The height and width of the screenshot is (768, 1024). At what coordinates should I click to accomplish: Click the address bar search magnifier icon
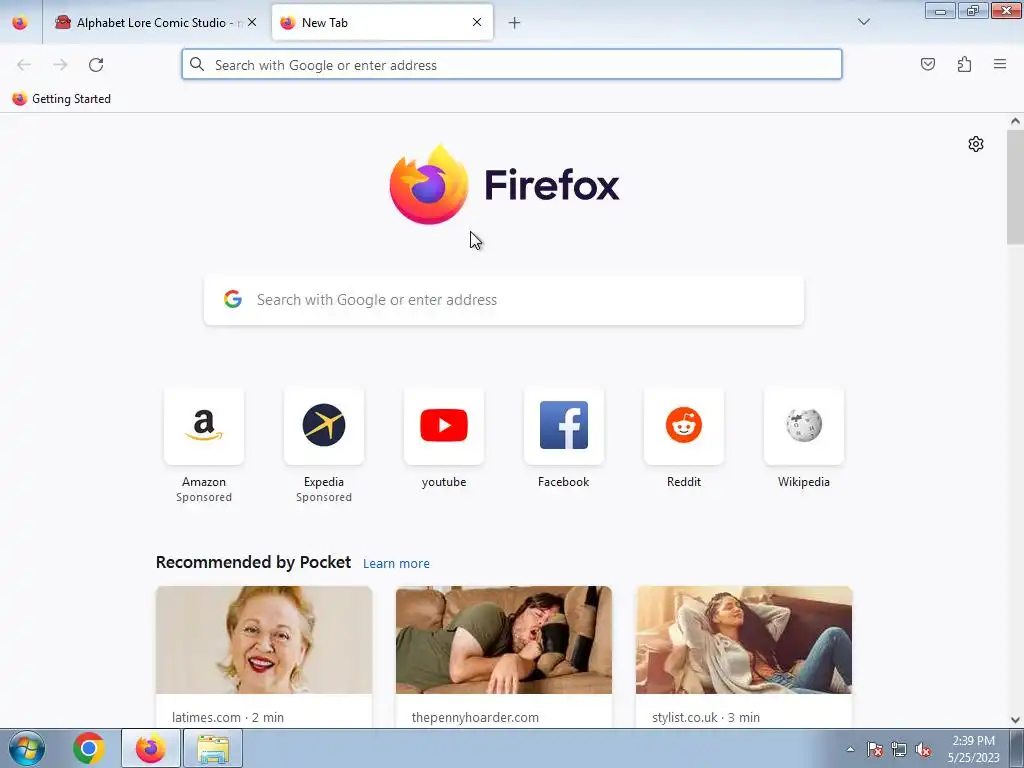[x=197, y=64]
